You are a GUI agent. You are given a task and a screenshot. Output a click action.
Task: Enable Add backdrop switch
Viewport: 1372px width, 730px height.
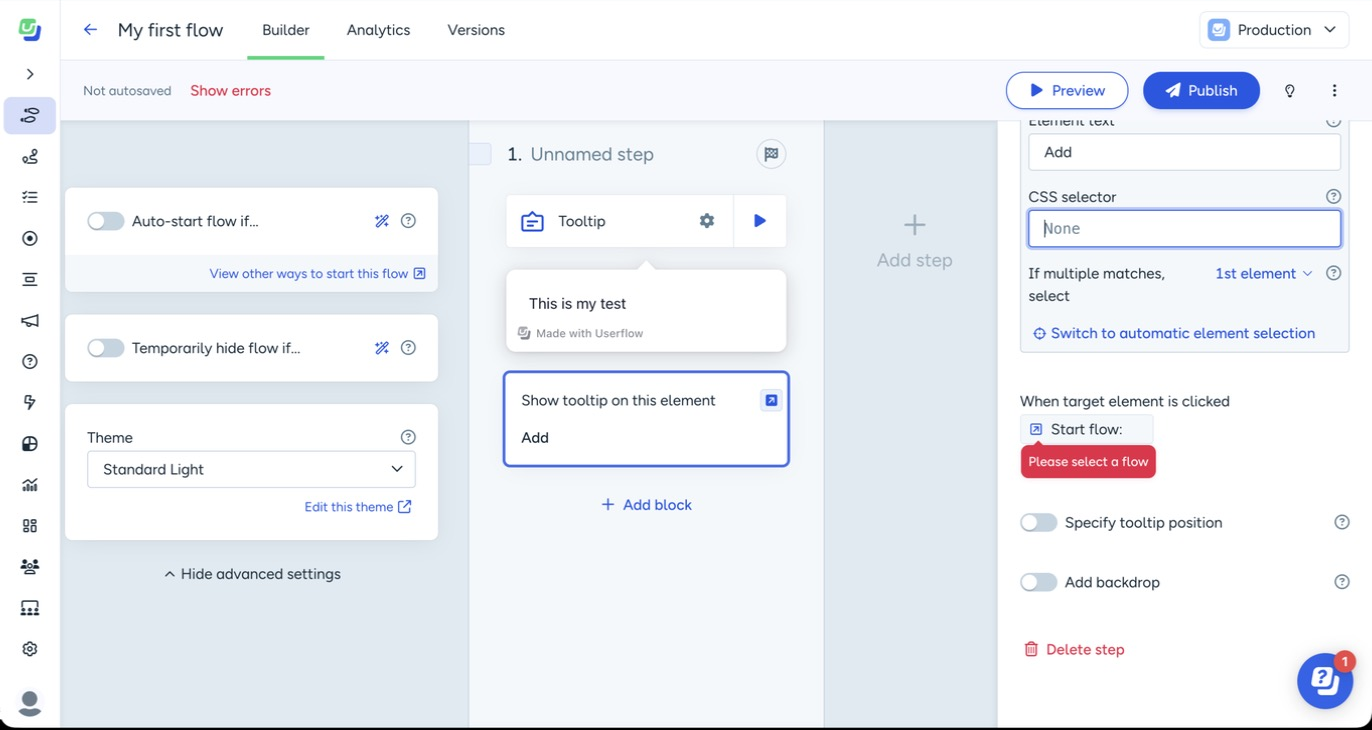(1038, 582)
